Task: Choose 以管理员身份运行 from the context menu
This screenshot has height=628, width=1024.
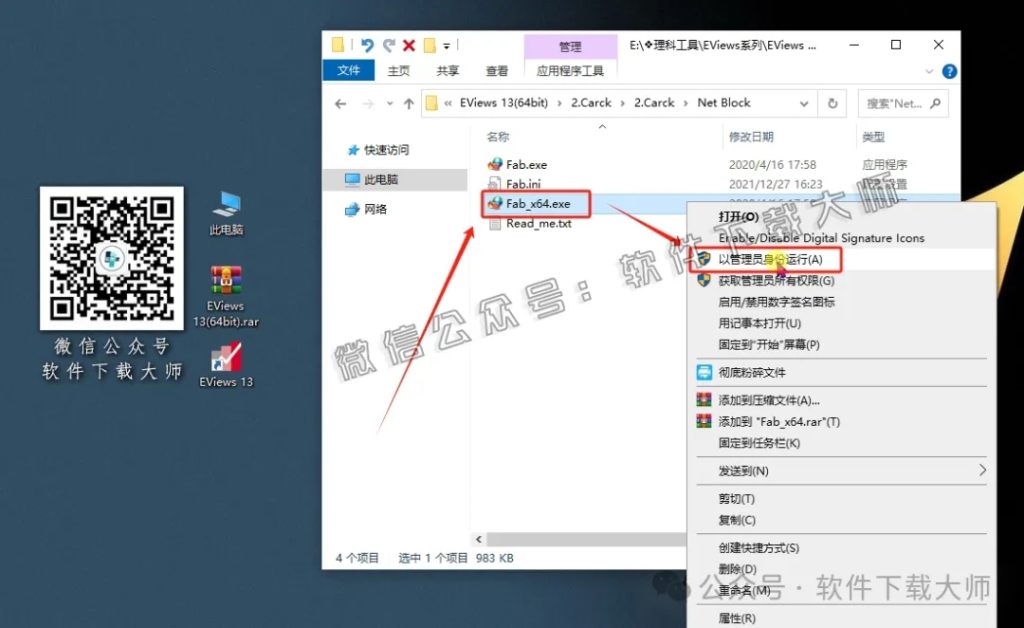Action: [x=770, y=259]
